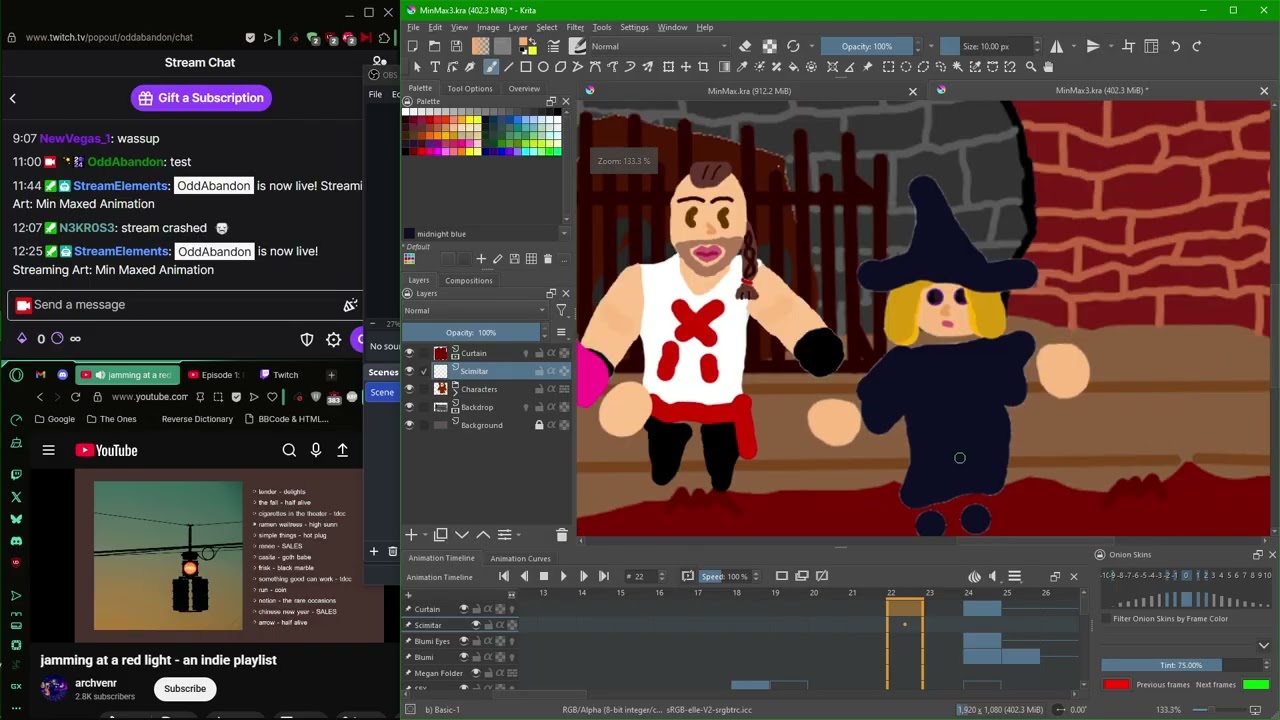Expand the onion skins options chevron
Screen dimensions: 1280x720
click(x=1264, y=646)
